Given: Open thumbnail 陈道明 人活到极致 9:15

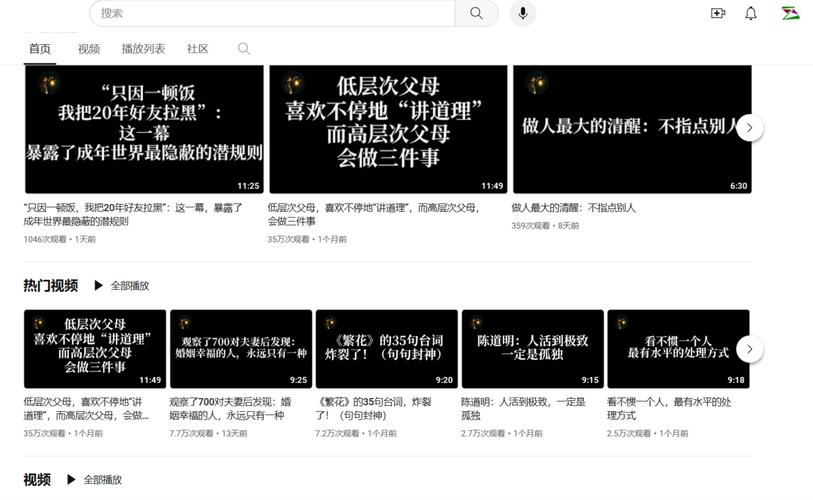Looking at the screenshot, I should point(532,349).
